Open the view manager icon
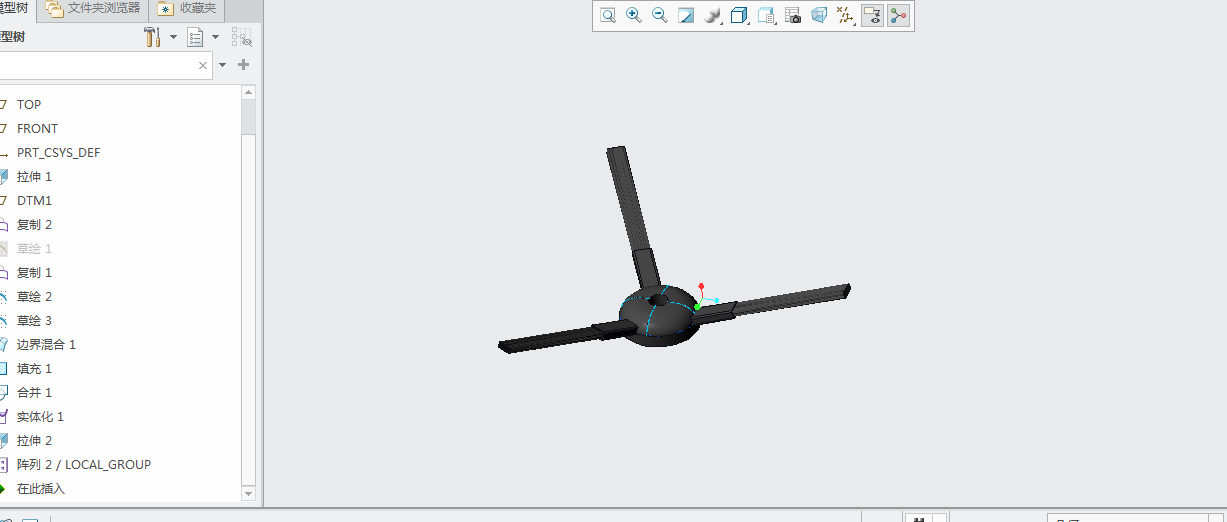This screenshot has width=1227, height=522. coord(767,15)
